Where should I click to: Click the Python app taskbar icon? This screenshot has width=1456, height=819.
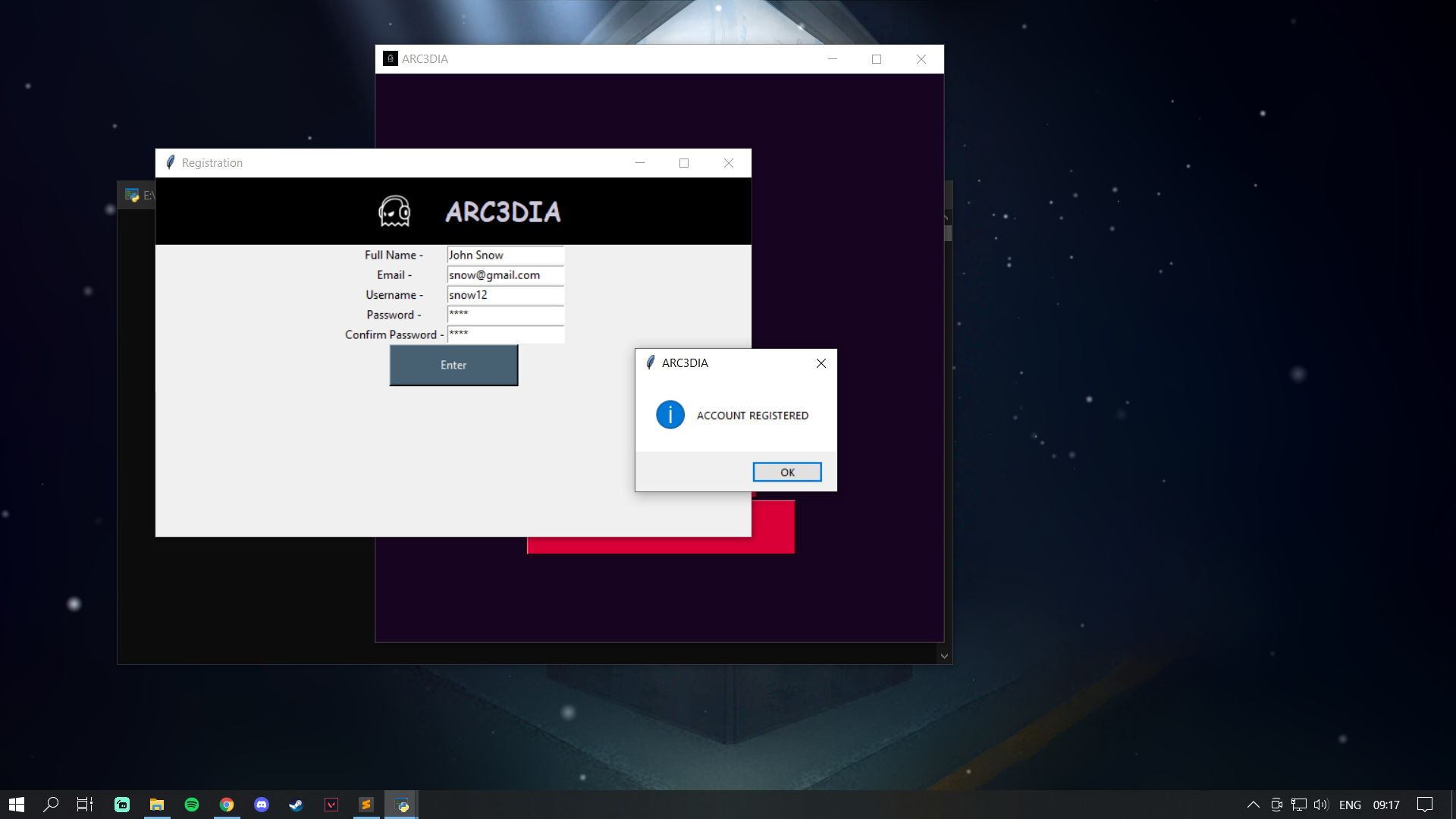(x=402, y=805)
